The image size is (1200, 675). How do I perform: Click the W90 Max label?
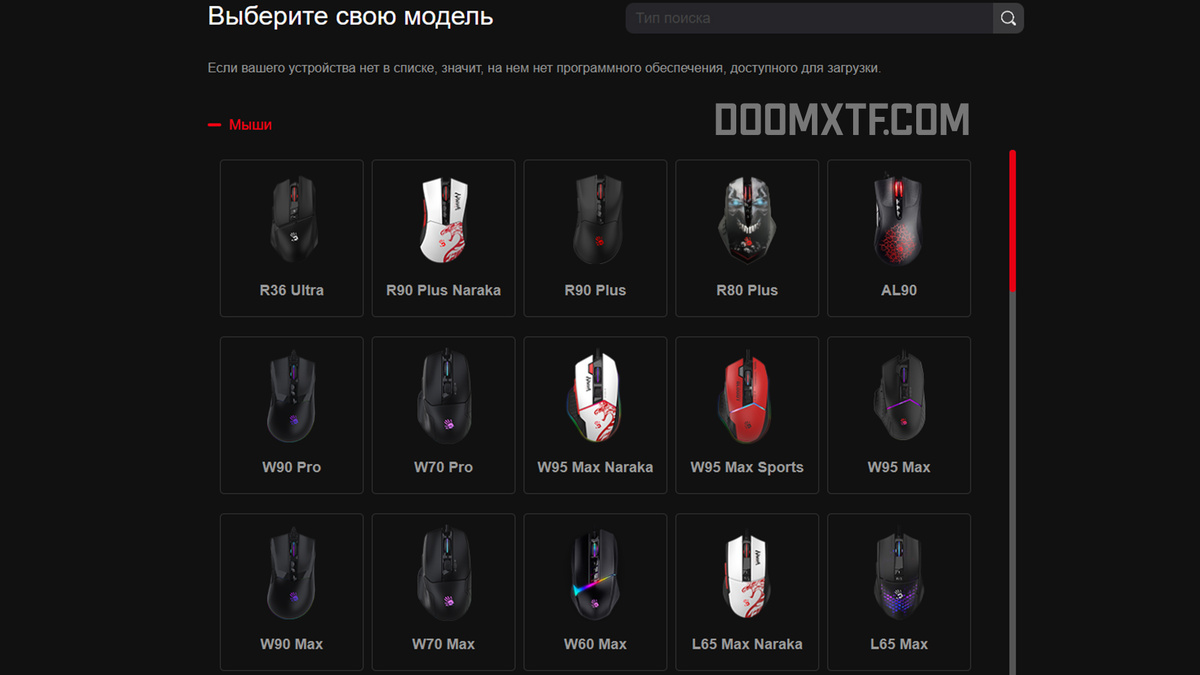tap(292, 644)
